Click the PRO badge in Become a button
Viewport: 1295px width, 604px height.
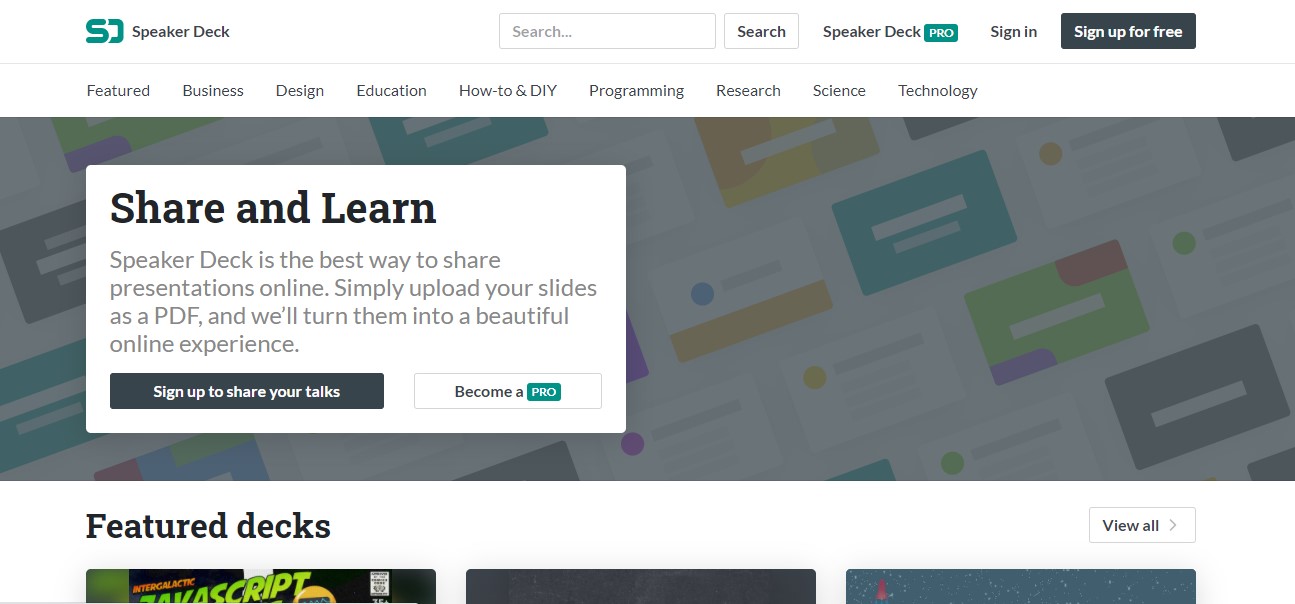(544, 392)
